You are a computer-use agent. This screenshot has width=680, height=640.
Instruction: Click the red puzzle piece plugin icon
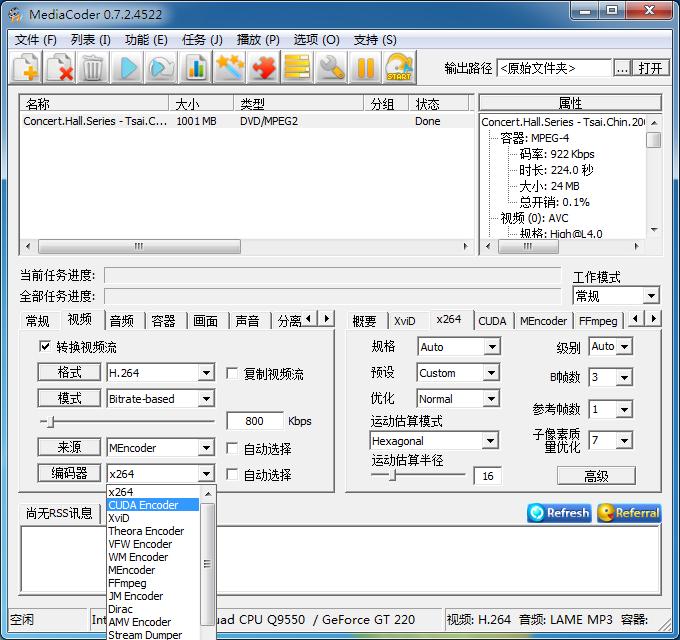coord(264,67)
